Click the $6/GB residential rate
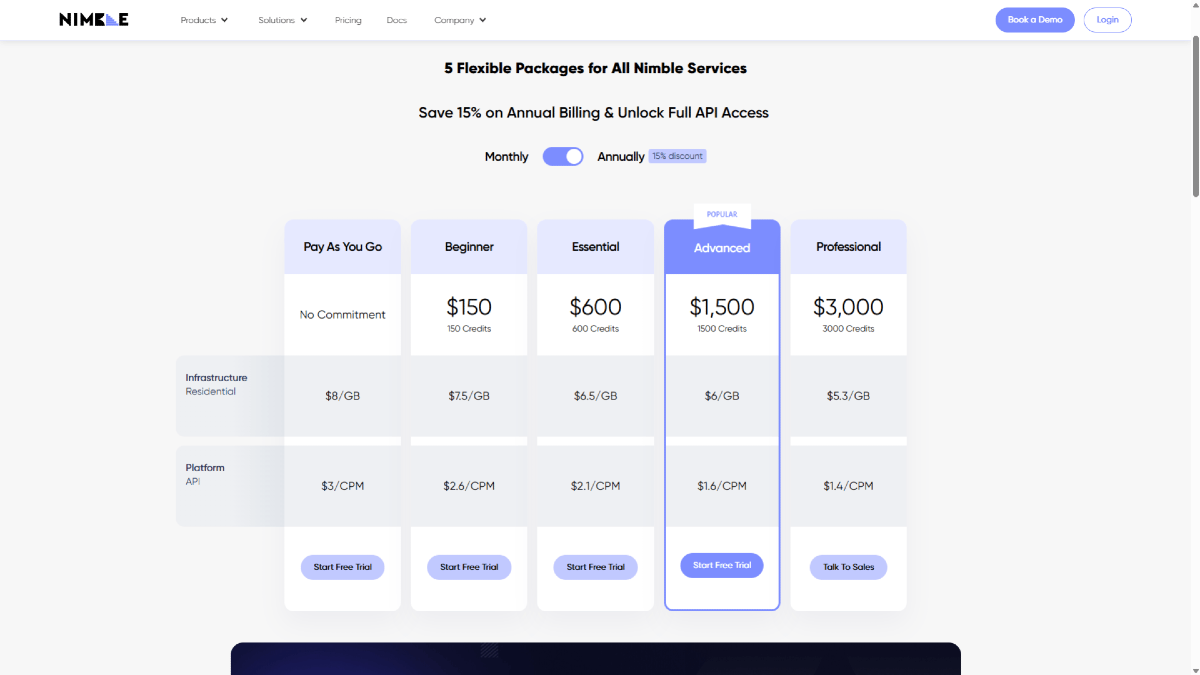1200x675 pixels. (x=722, y=396)
